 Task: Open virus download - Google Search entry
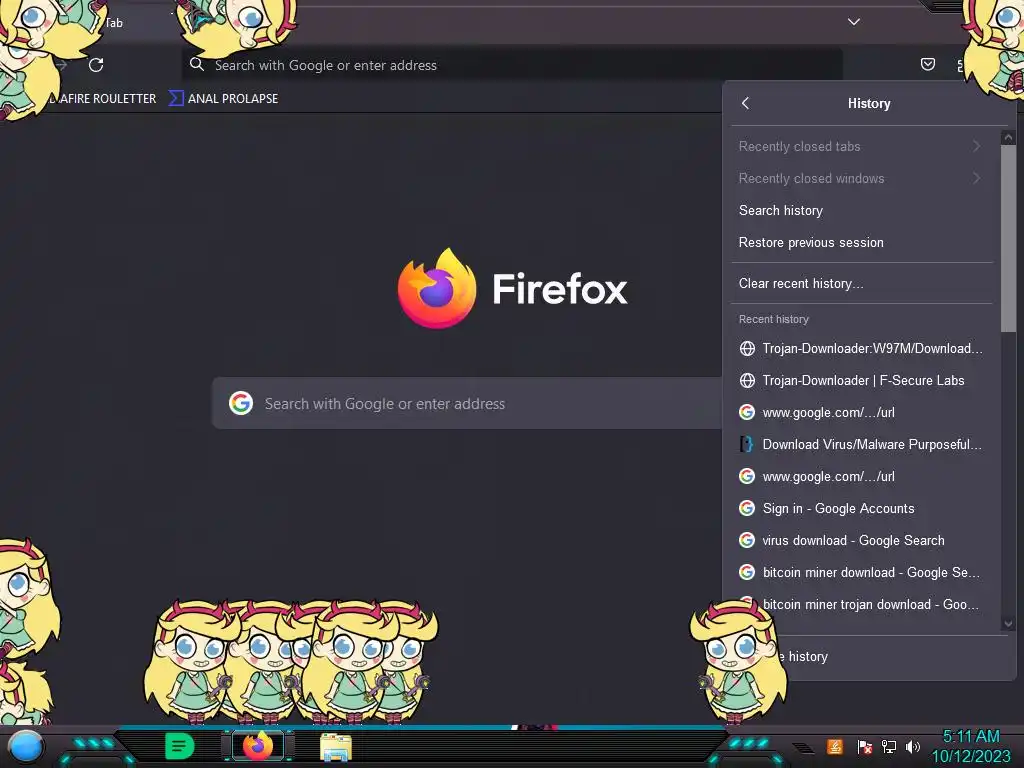861,540
